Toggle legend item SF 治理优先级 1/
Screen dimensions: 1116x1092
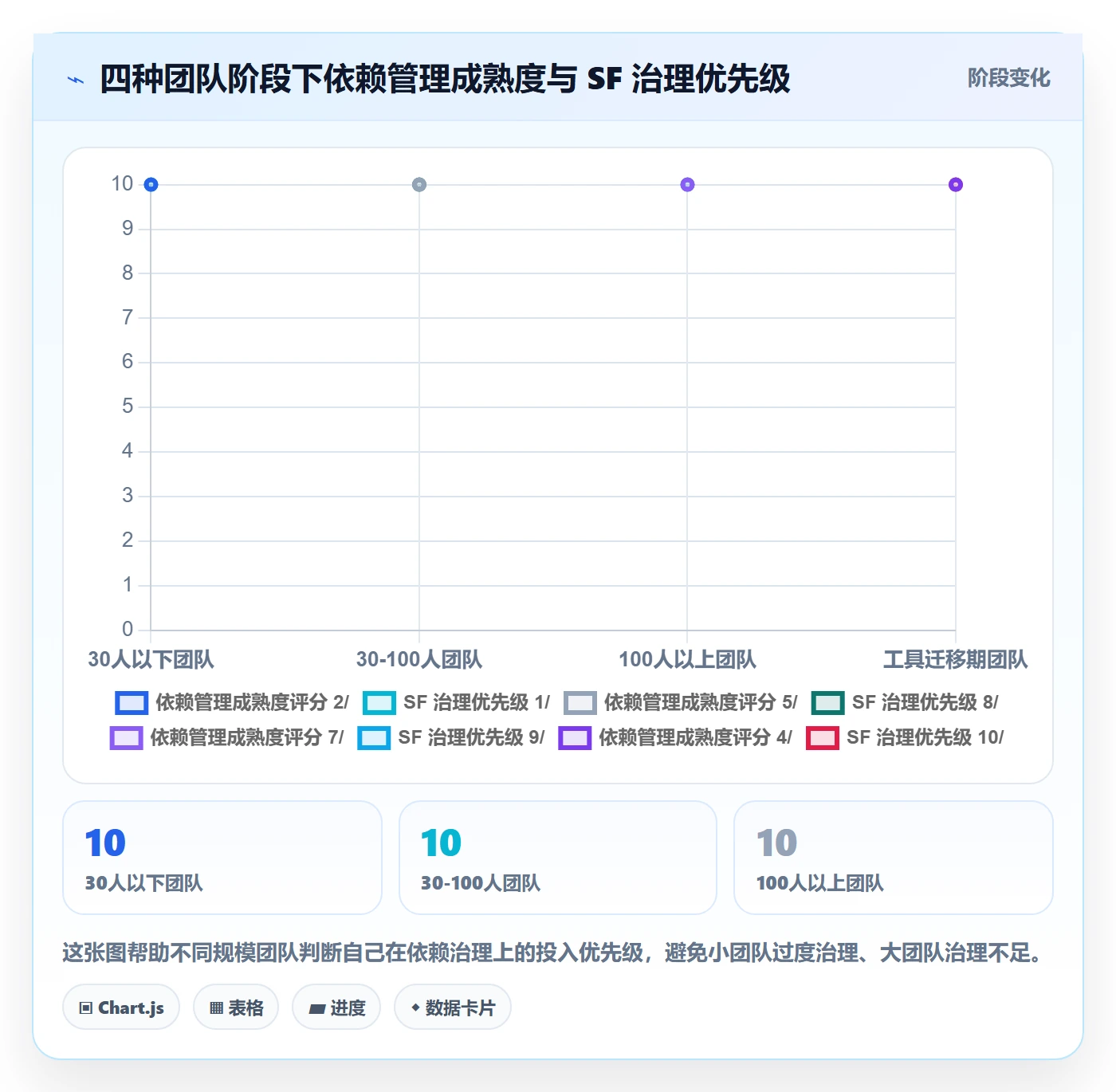click(x=456, y=702)
